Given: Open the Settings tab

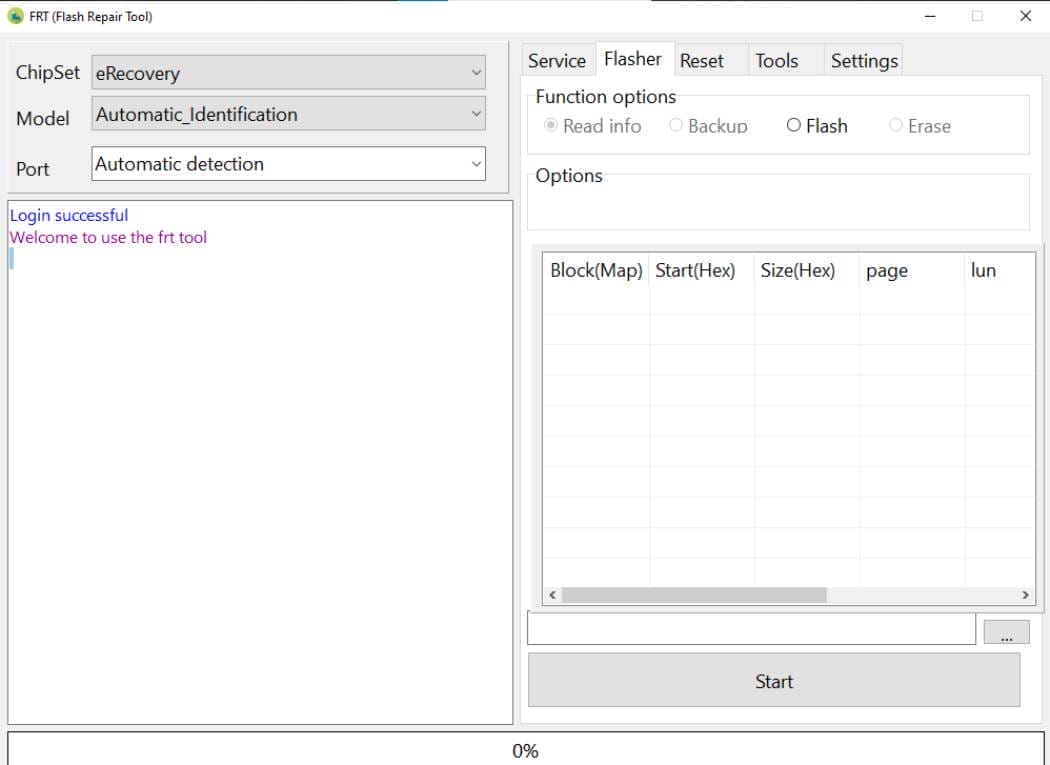Looking at the screenshot, I should [x=863, y=60].
